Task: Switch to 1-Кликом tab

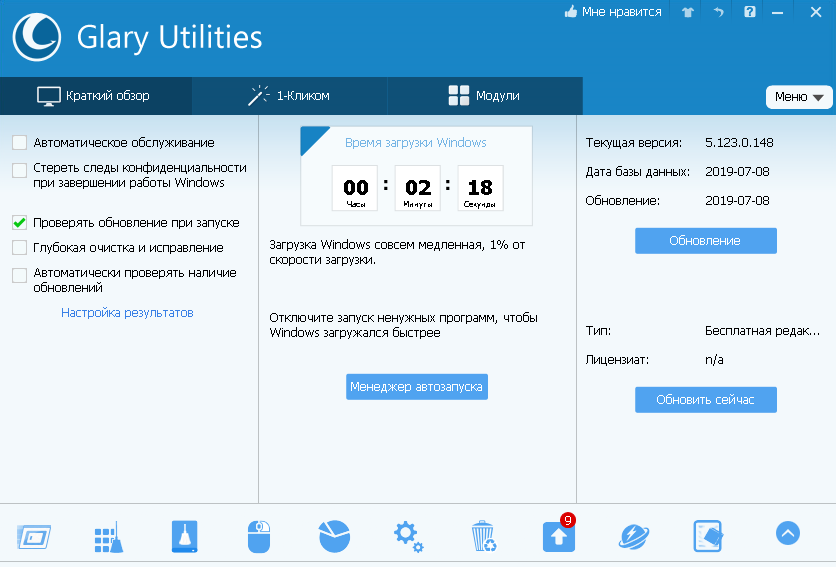Action: tap(290, 96)
